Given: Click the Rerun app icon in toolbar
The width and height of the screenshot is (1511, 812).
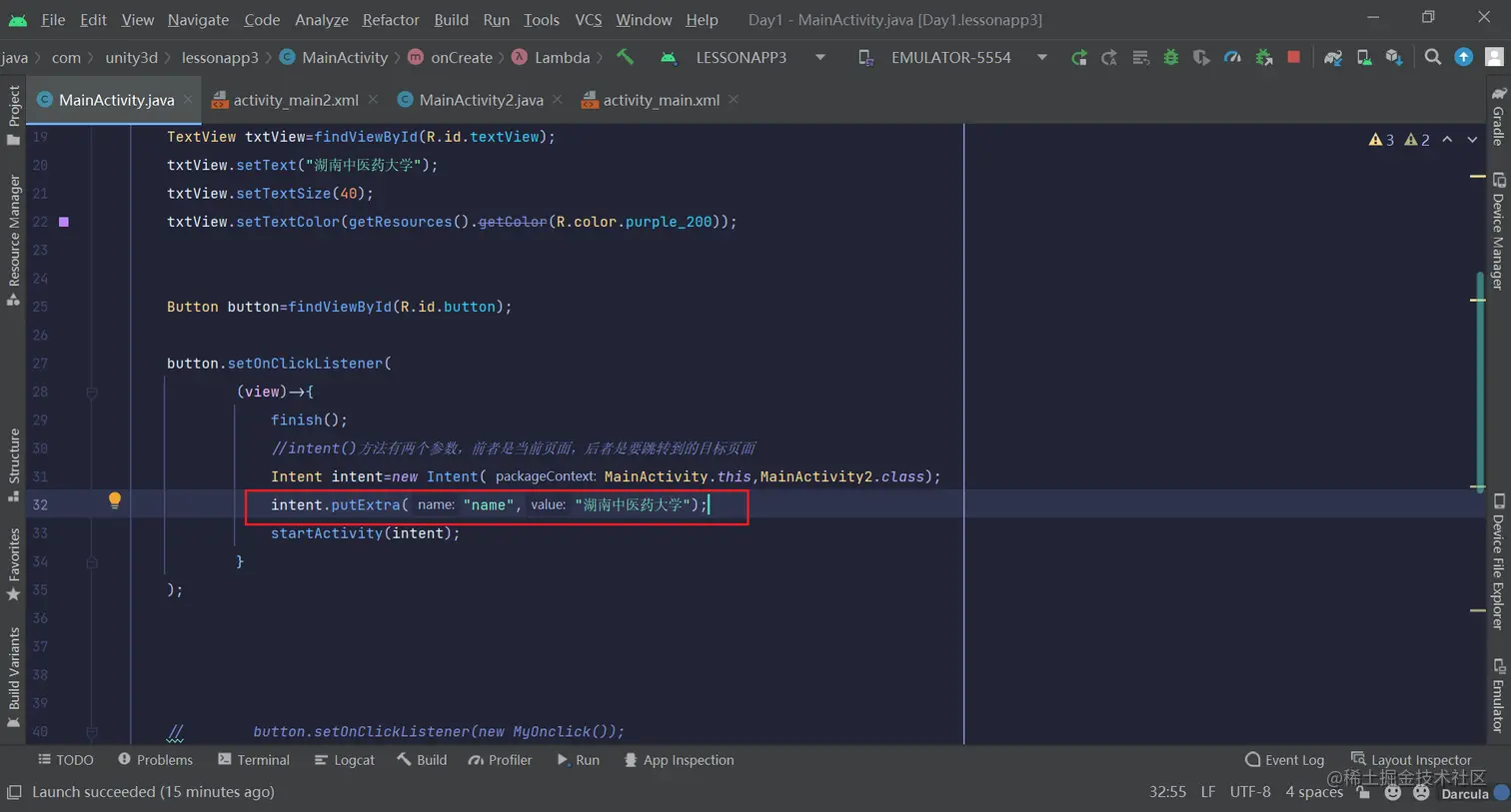Looking at the screenshot, I should 1078,58.
